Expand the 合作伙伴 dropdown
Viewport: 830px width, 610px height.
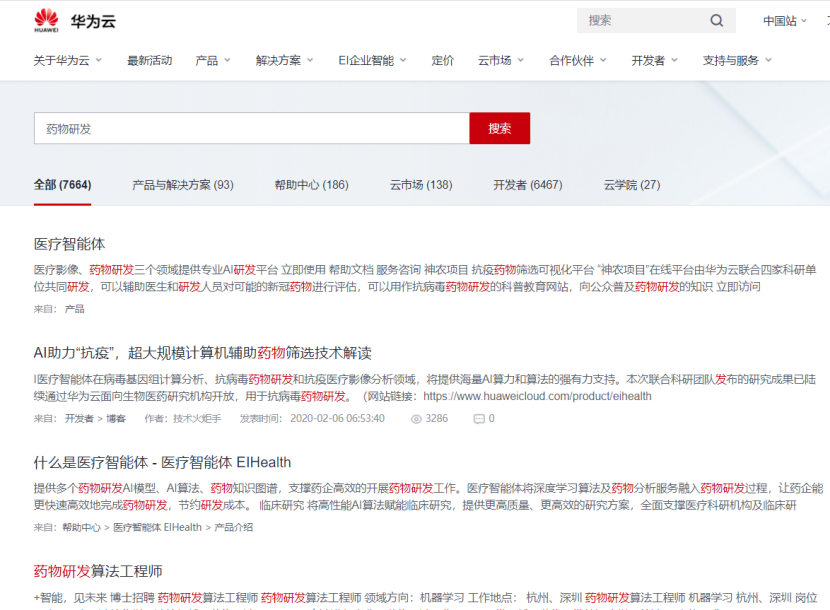578,60
